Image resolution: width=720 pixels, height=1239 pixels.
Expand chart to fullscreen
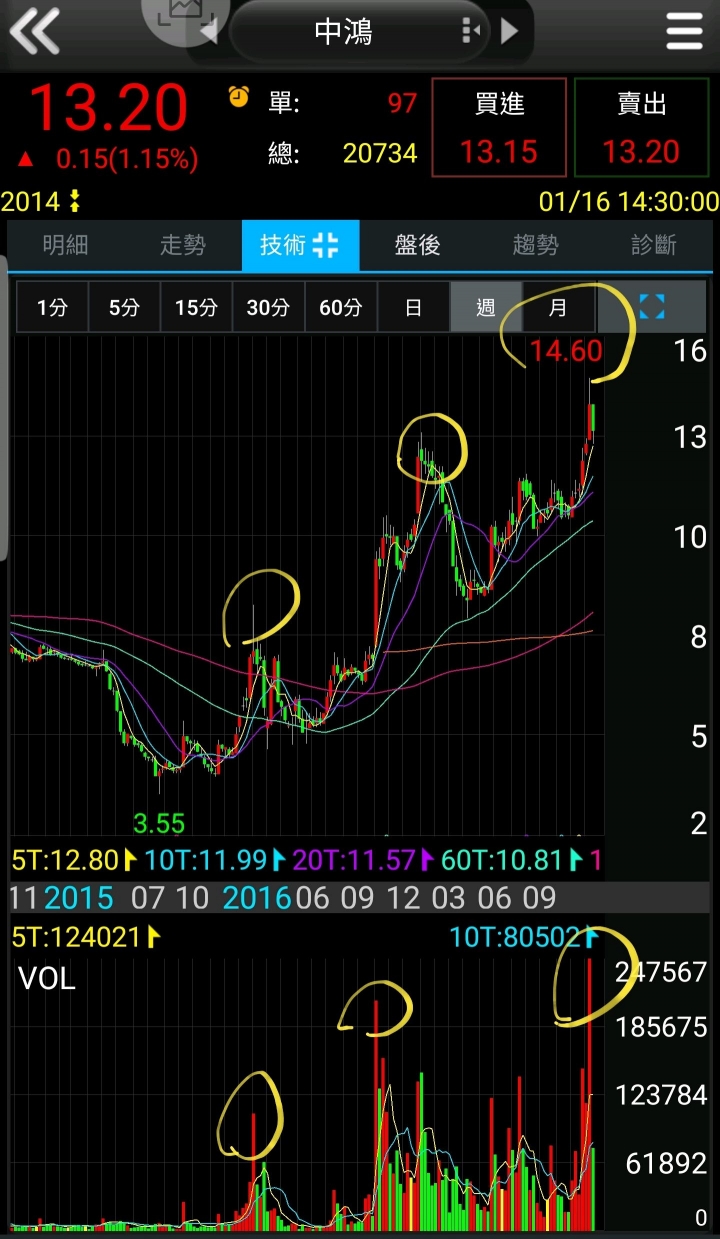(652, 307)
